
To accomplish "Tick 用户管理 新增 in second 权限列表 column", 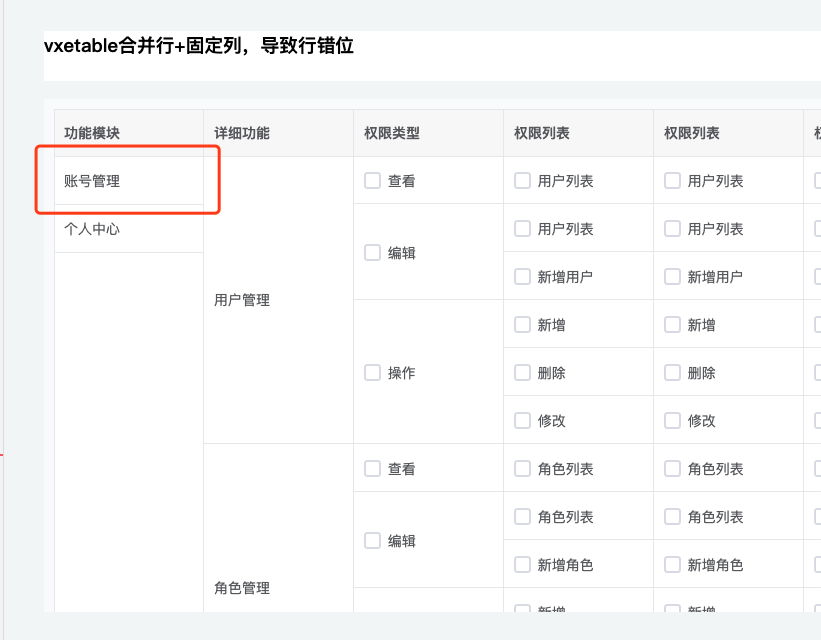I will 672,325.
